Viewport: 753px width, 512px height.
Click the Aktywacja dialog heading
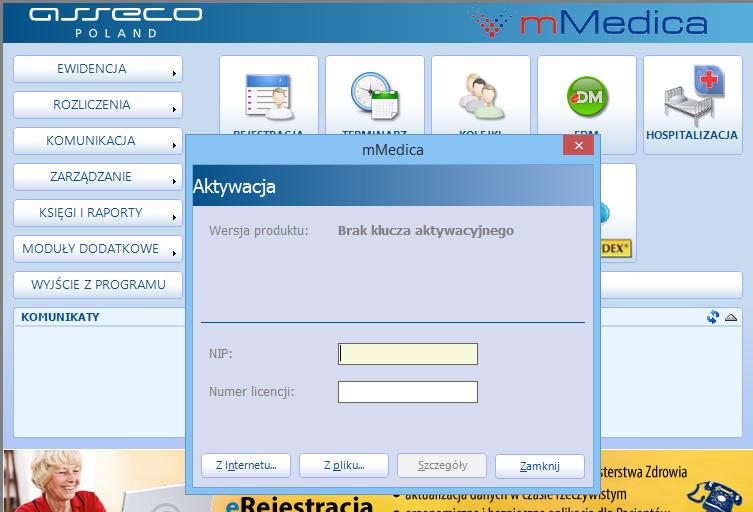[234, 186]
